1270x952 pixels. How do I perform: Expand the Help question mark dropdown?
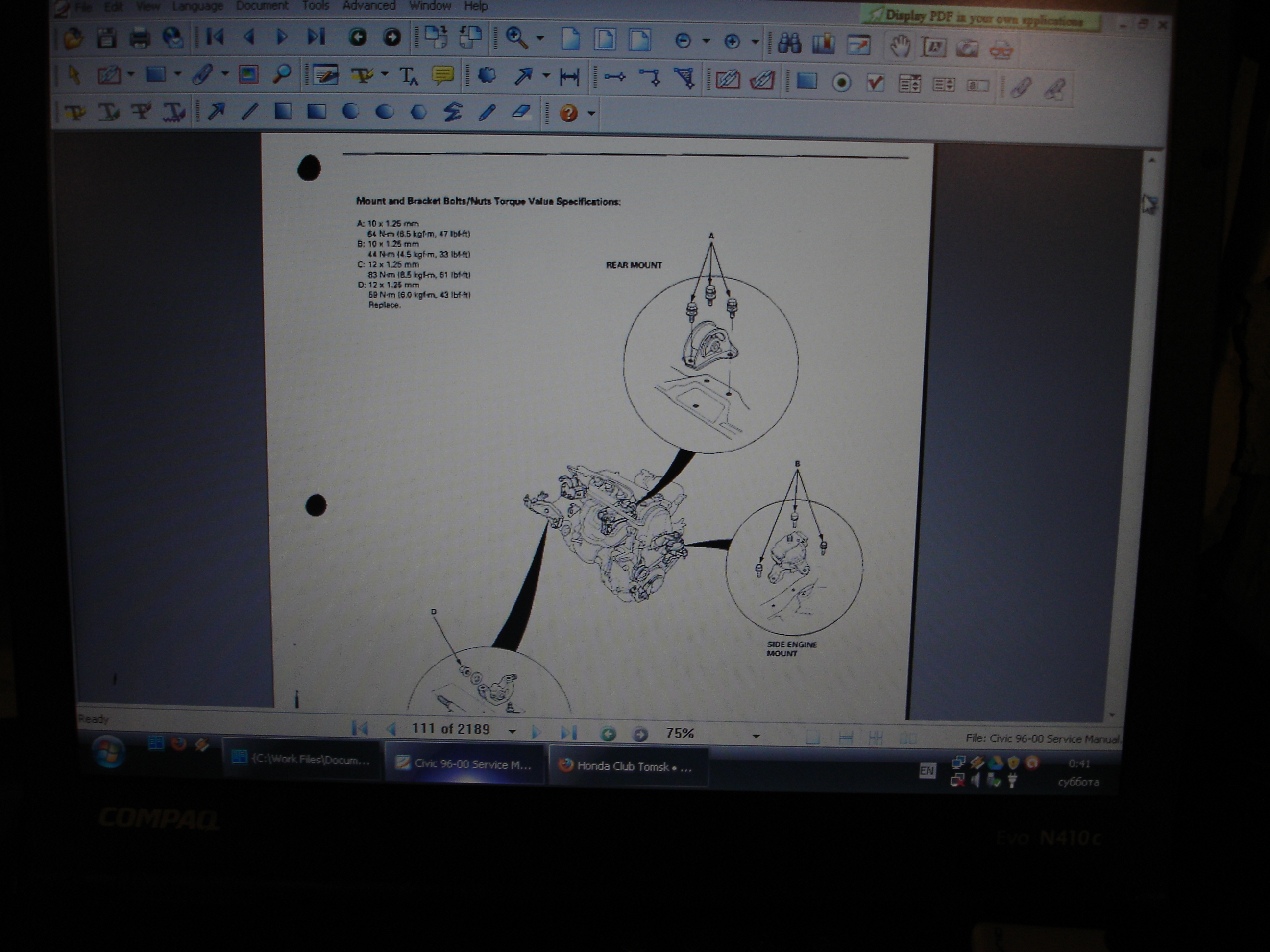(591, 113)
